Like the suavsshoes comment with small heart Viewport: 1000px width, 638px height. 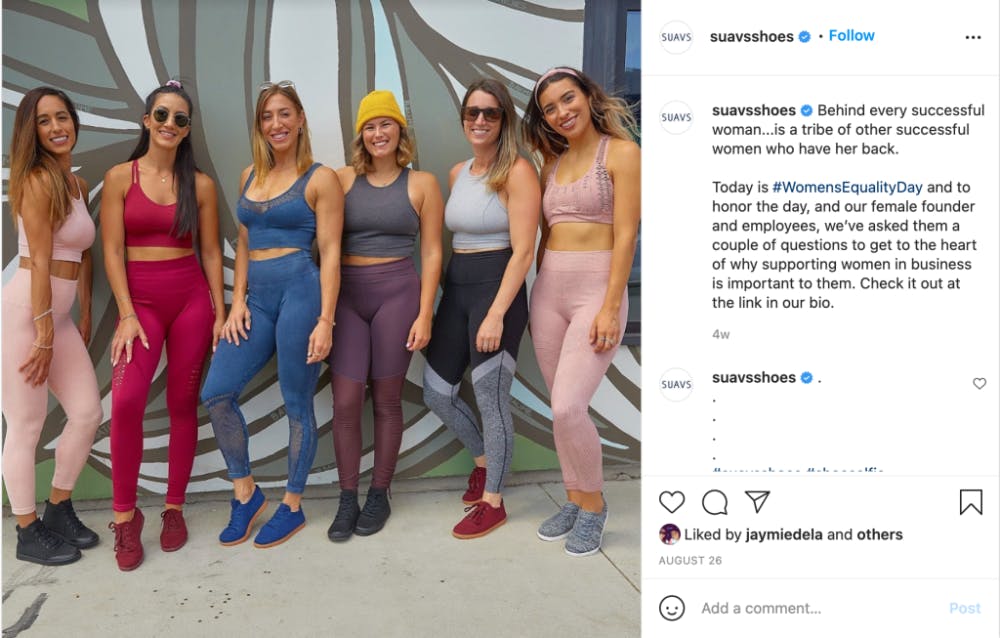[979, 383]
